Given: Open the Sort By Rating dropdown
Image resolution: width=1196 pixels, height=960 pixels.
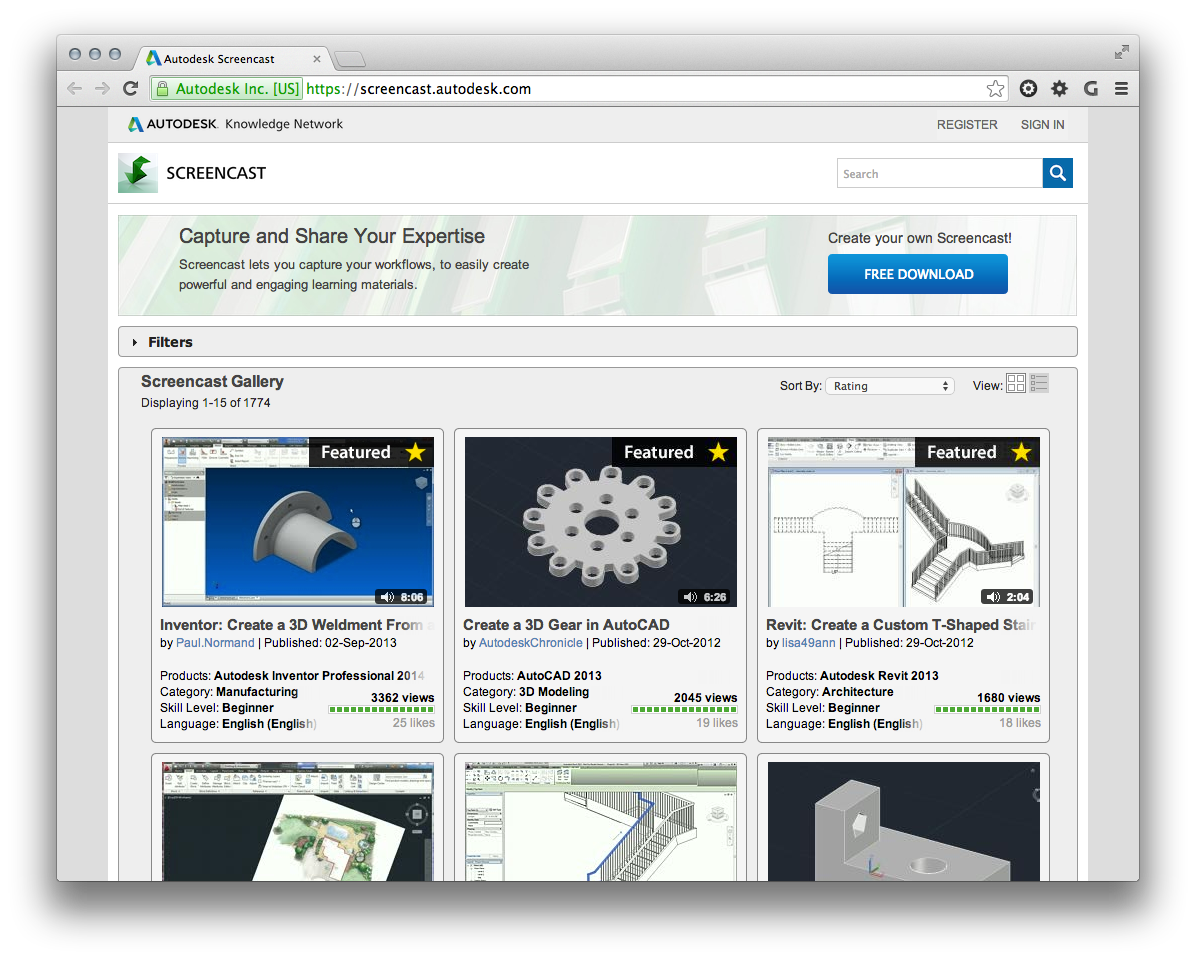Looking at the screenshot, I should coord(889,386).
